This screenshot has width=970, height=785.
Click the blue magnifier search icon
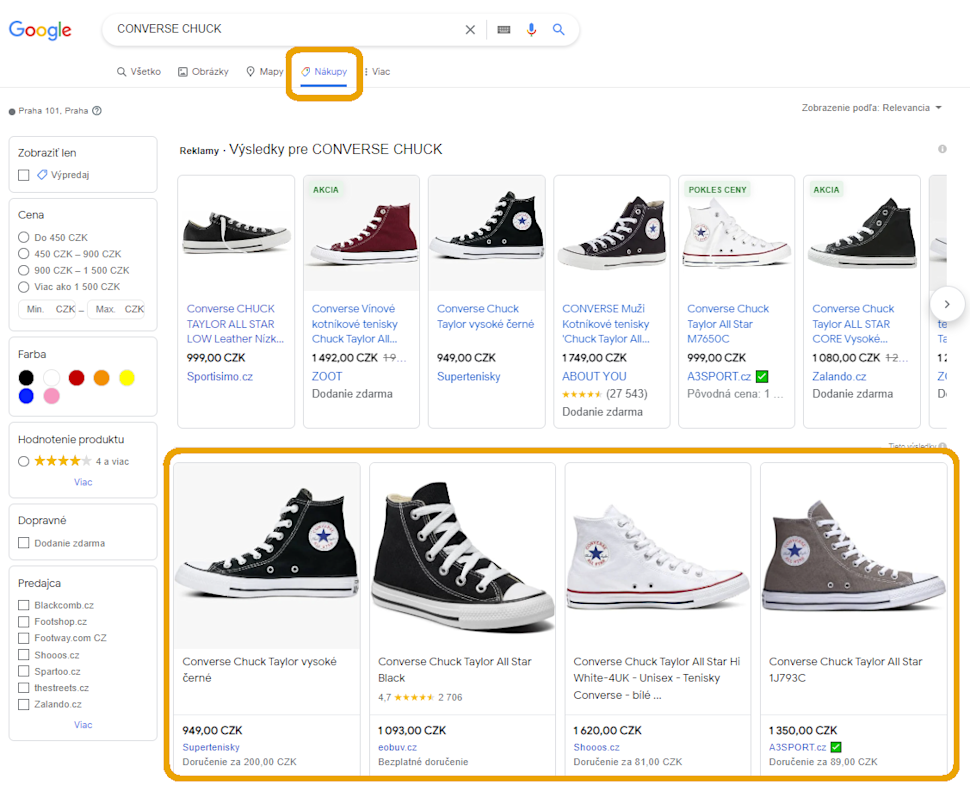point(558,29)
